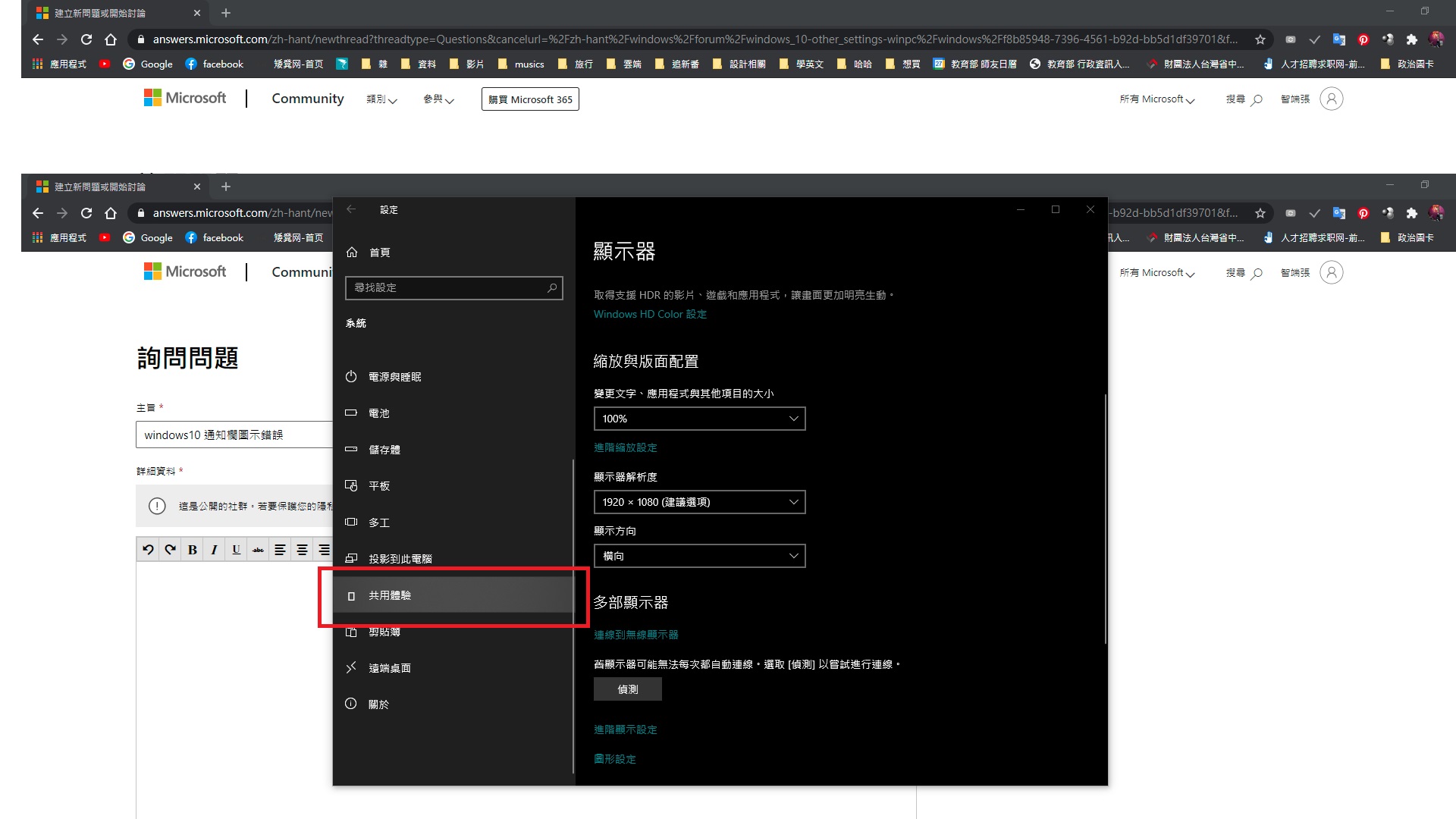Toggle italic formatting in the editor
1456x819 pixels.
click(x=215, y=550)
